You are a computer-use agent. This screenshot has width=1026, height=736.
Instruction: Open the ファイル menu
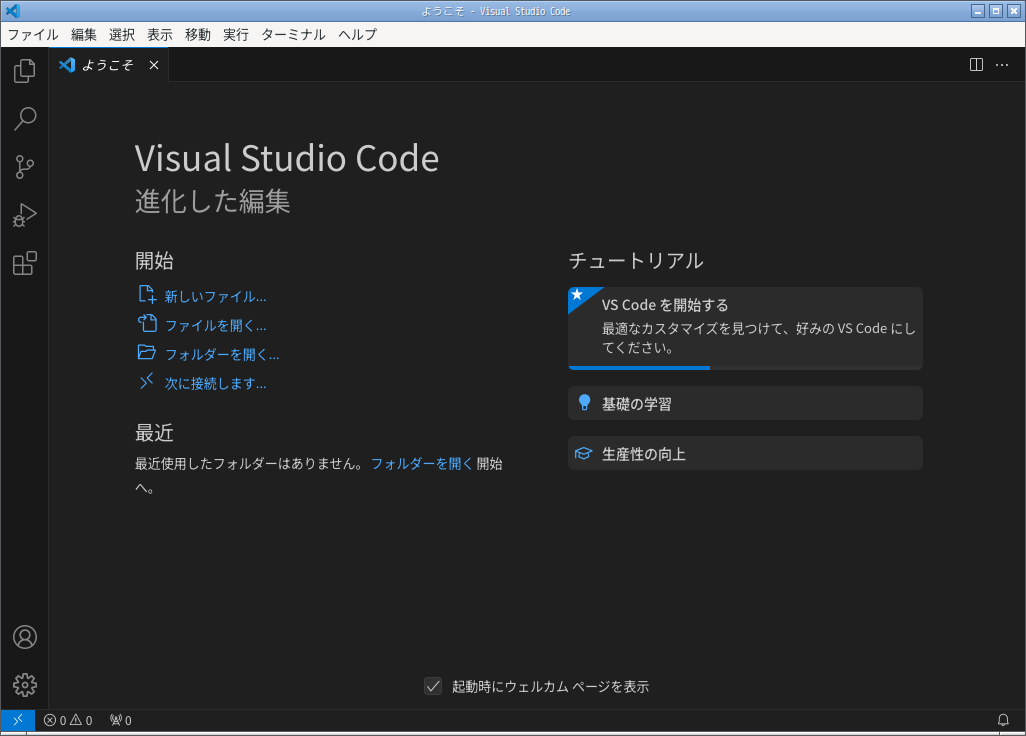33,35
